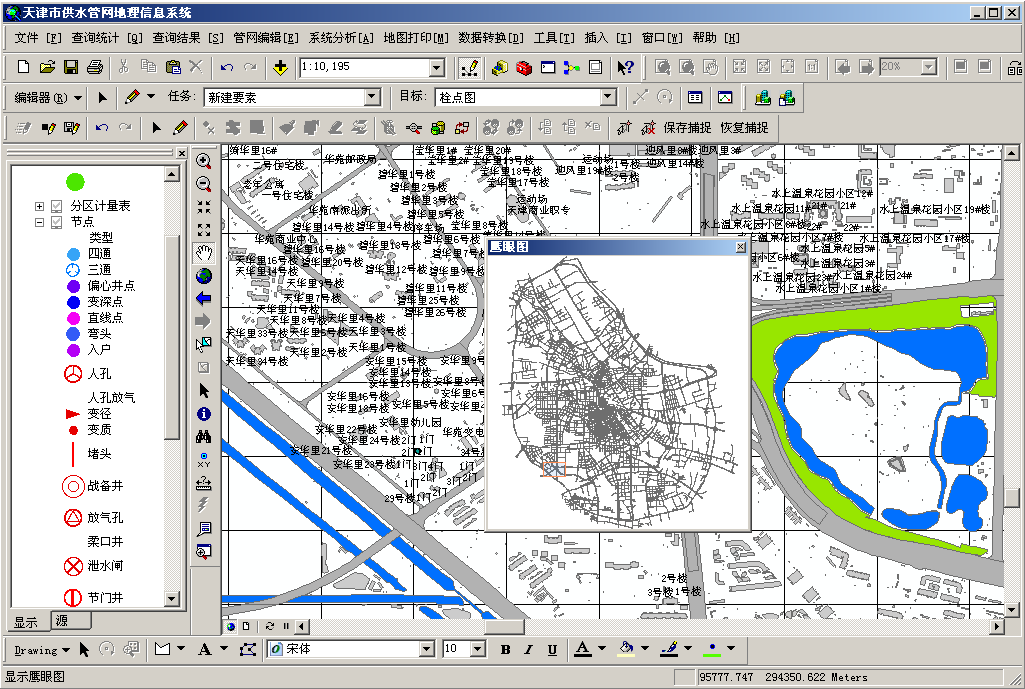This screenshot has height=689, width=1025.
Task: Open the 系统分析 menu
Action: click(x=340, y=38)
